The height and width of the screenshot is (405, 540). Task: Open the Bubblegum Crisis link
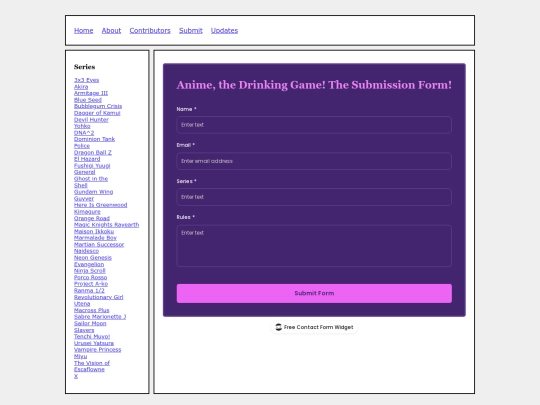click(x=98, y=106)
